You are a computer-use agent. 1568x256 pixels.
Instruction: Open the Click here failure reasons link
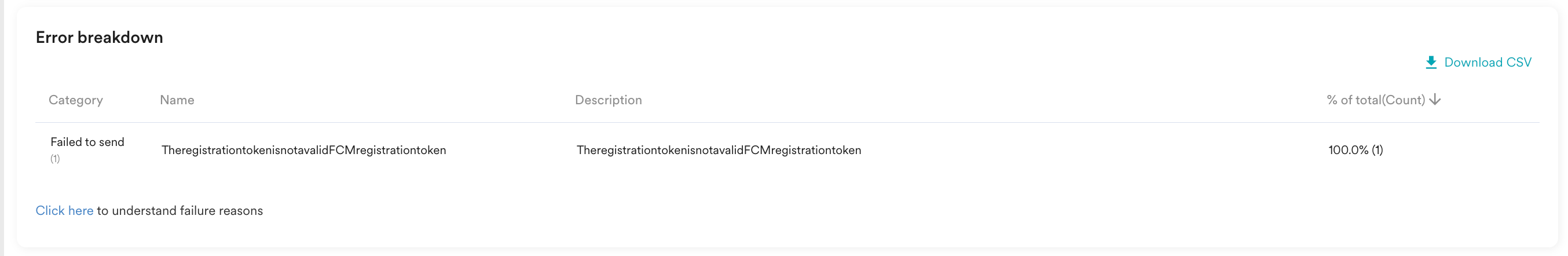pos(64,211)
